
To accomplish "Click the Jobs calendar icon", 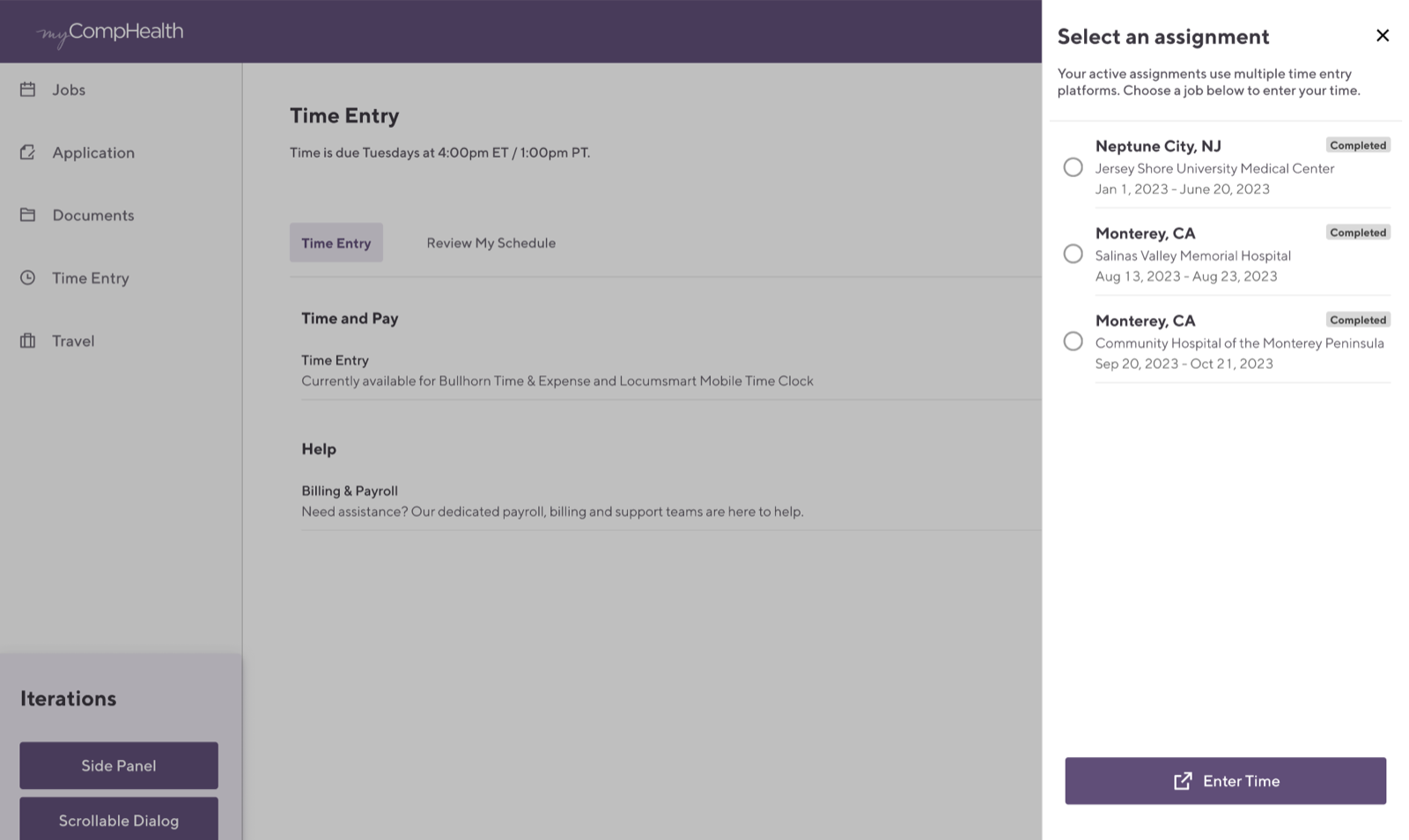I will pyautogui.click(x=27, y=89).
